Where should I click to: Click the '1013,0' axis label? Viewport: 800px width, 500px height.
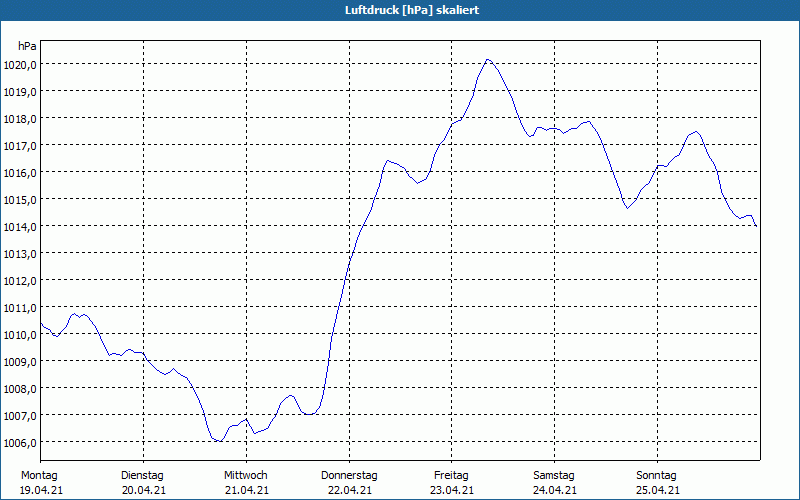click(20, 254)
